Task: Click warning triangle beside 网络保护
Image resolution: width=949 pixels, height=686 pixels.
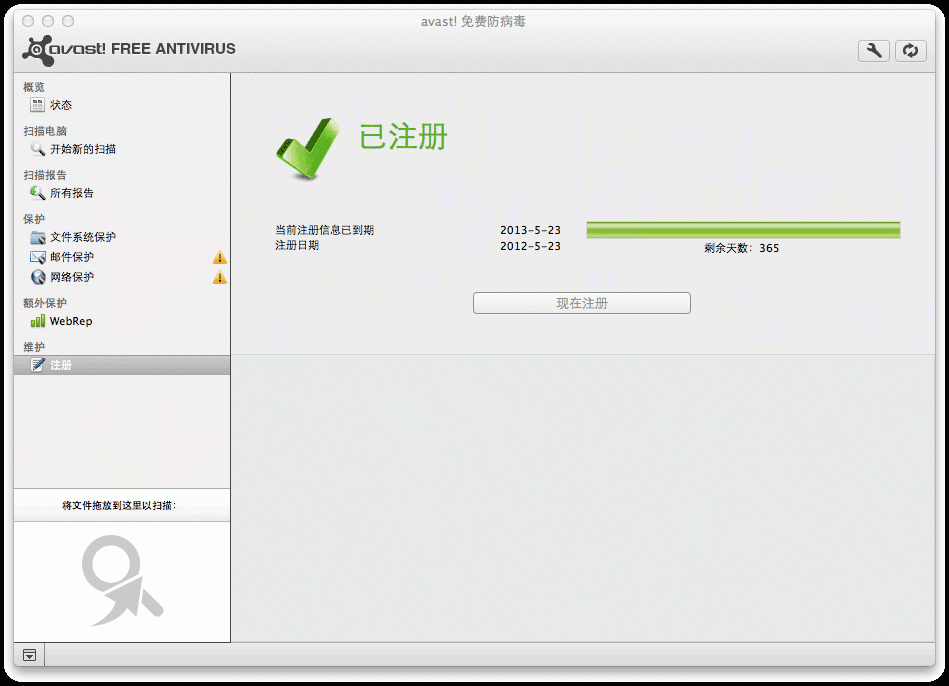Action: (x=220, y=278)
